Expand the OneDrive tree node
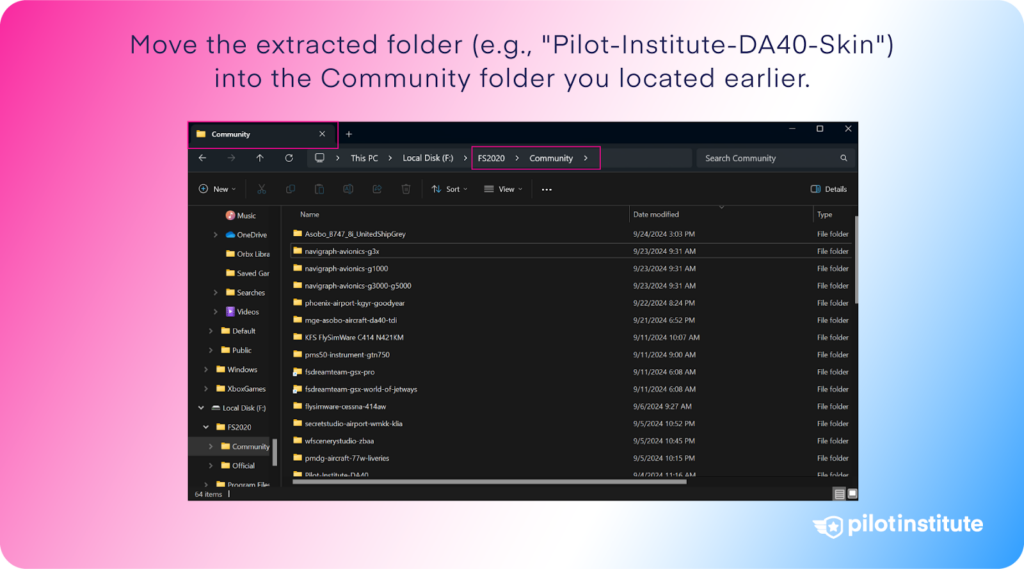Screen dimensions: 1024x569 click(216, 235)
